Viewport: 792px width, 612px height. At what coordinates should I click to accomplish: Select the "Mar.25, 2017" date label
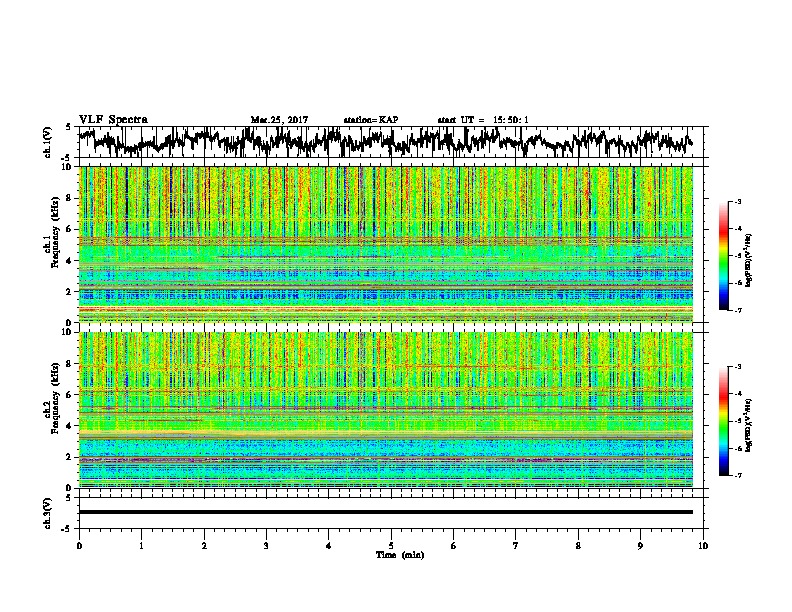point(279,120)
